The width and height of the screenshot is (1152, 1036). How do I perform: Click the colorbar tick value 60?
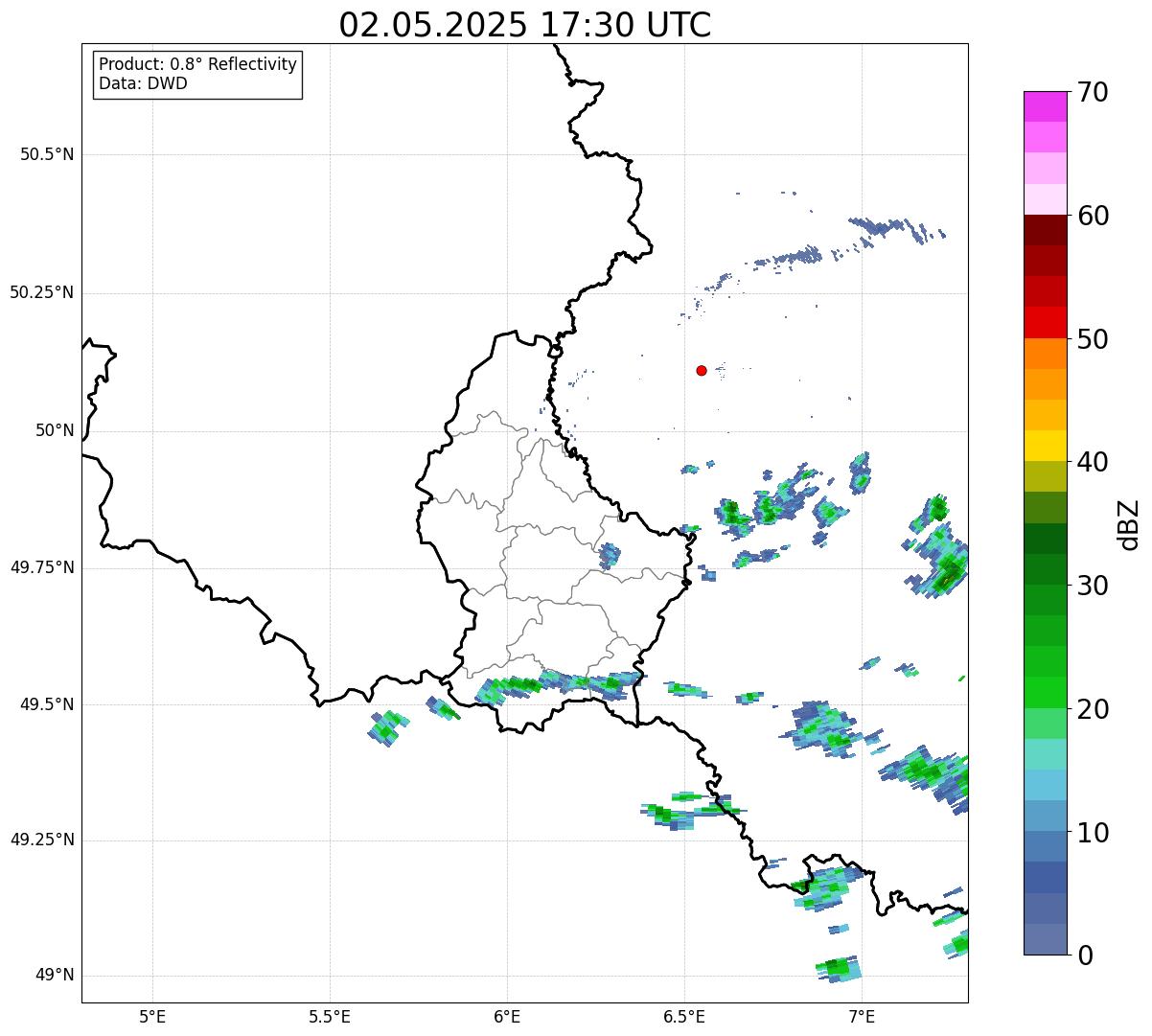click(1093, 216)
